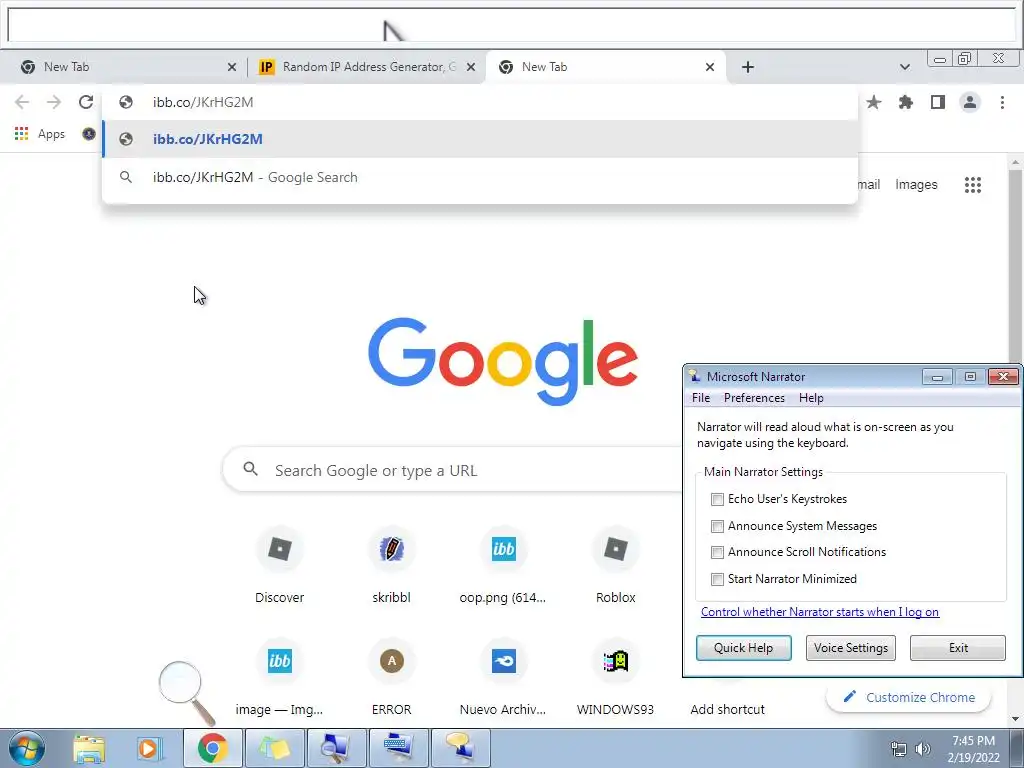This screenshot has height=768, width=1024.
Task: Open the Apps shortcut in bookmarks bar
Action: click(x=40, y=134)
